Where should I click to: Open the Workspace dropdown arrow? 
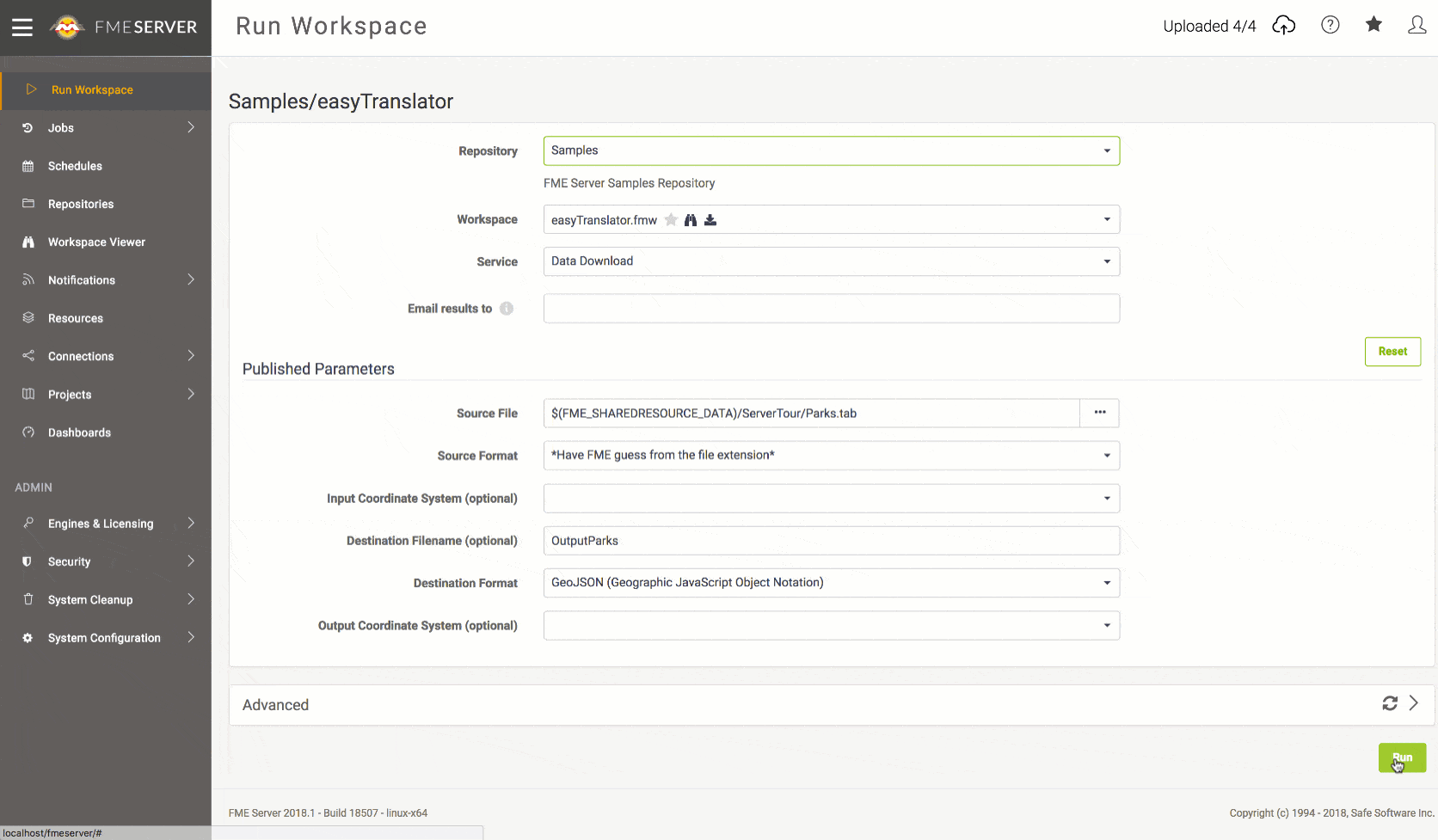(x=1107, y=219)
